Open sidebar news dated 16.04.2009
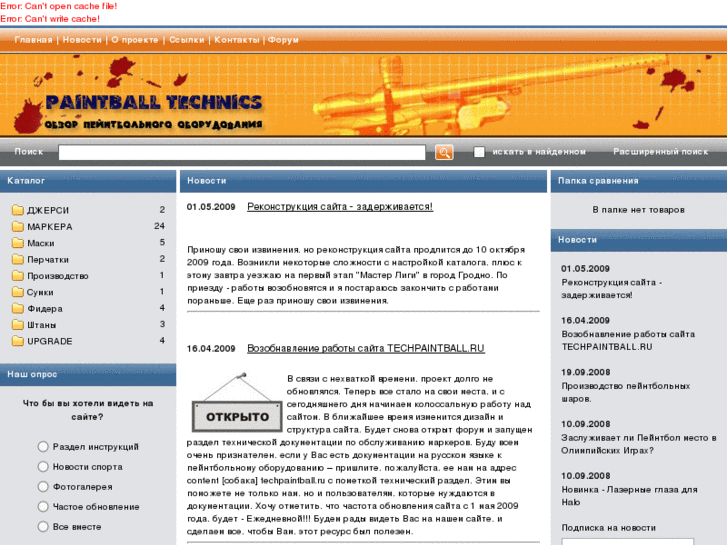Viewport: 727px width, 545px height. [628, 340]
